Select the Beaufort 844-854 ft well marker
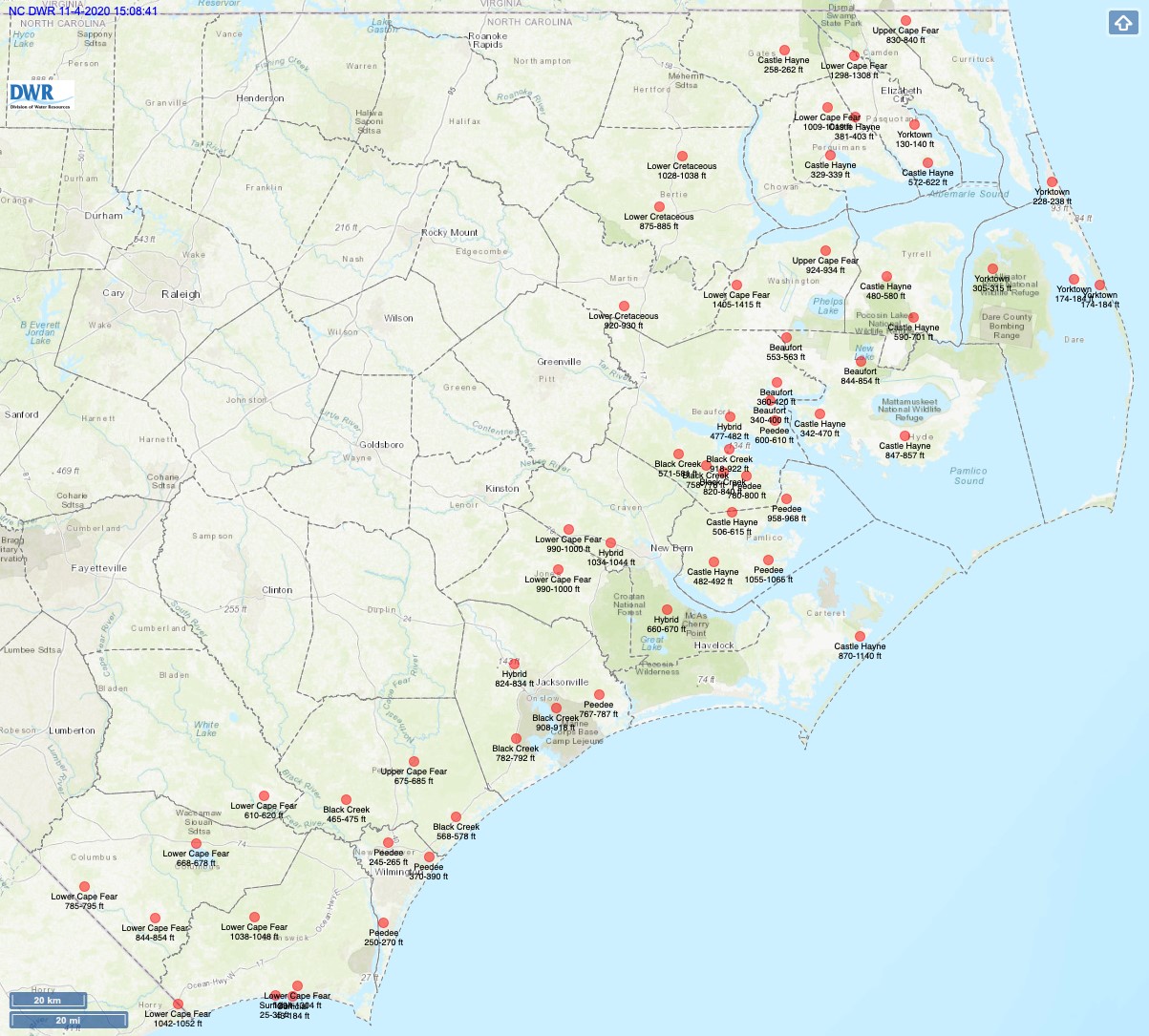 [x=862, y=360]
